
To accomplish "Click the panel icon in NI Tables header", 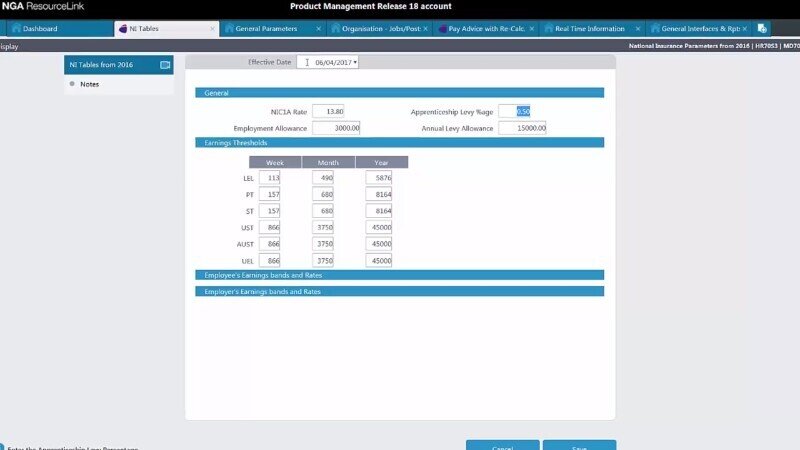I will click(x=165, y=65).
